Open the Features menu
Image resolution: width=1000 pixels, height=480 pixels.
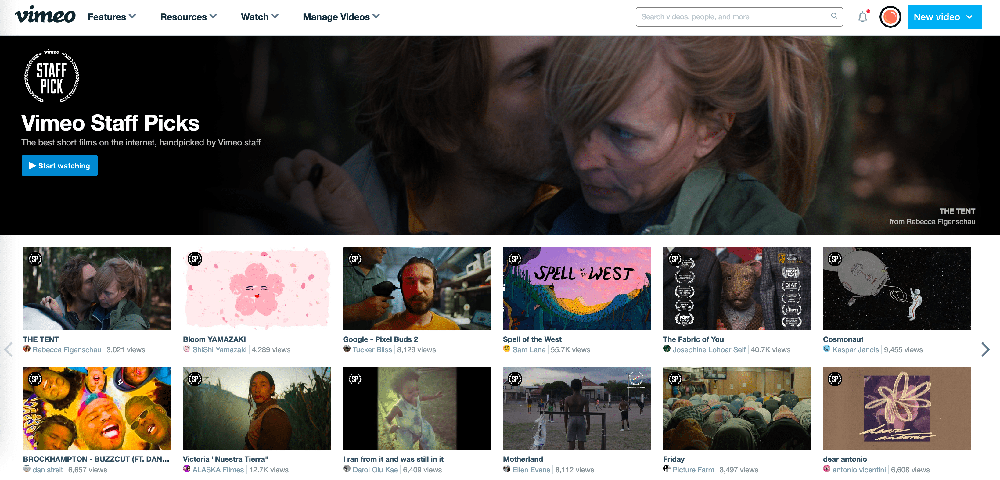112,17
